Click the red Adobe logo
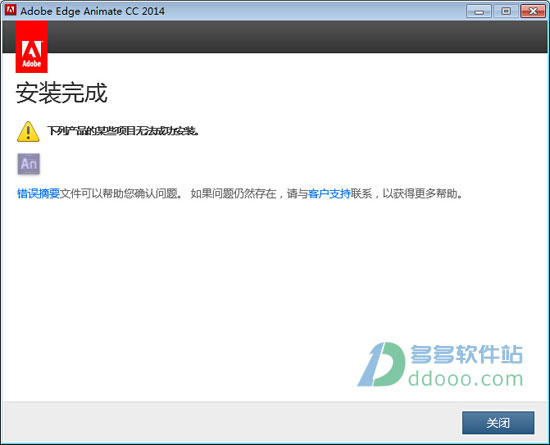550x445 pixels. pyautogui.click(x=32, y=47)
